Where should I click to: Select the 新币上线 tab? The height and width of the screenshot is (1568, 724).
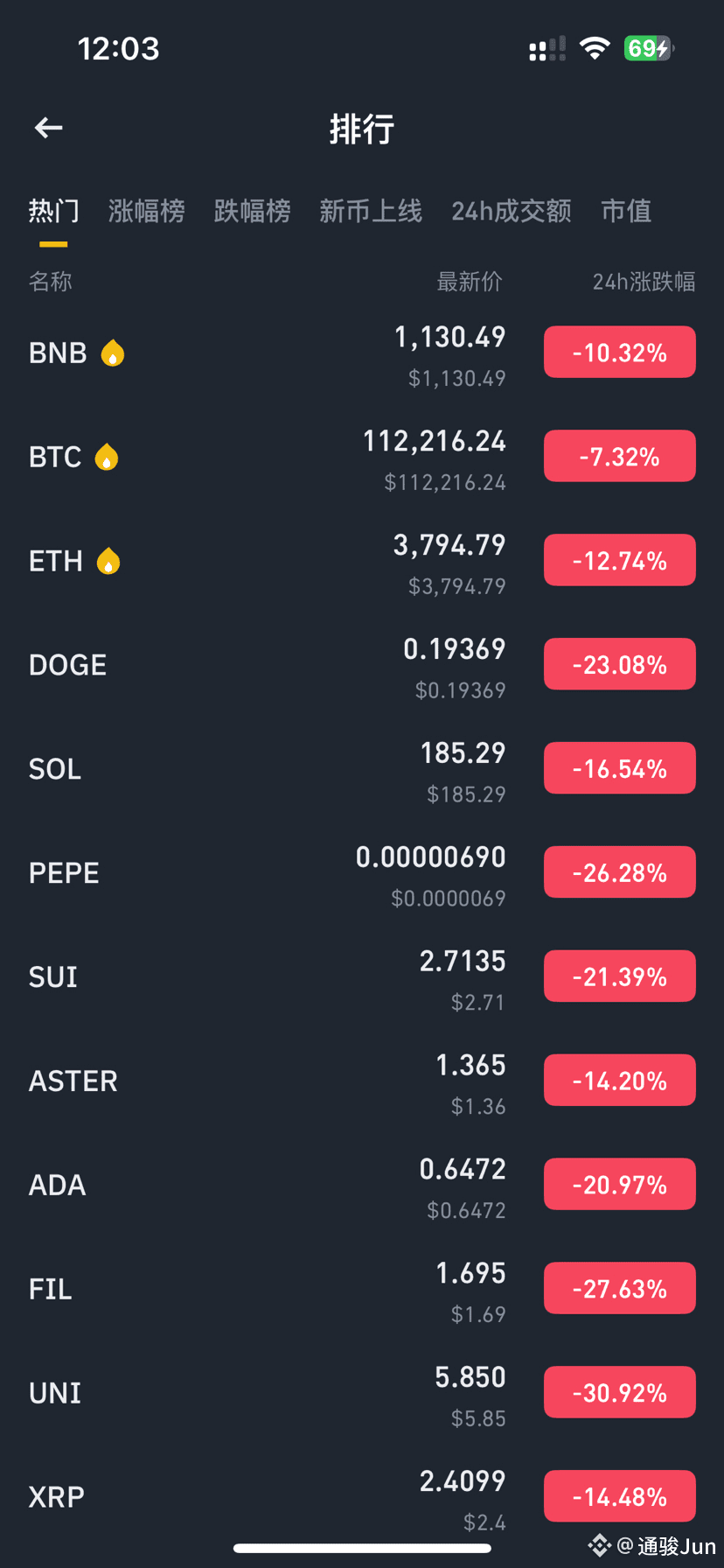(371, 211)
